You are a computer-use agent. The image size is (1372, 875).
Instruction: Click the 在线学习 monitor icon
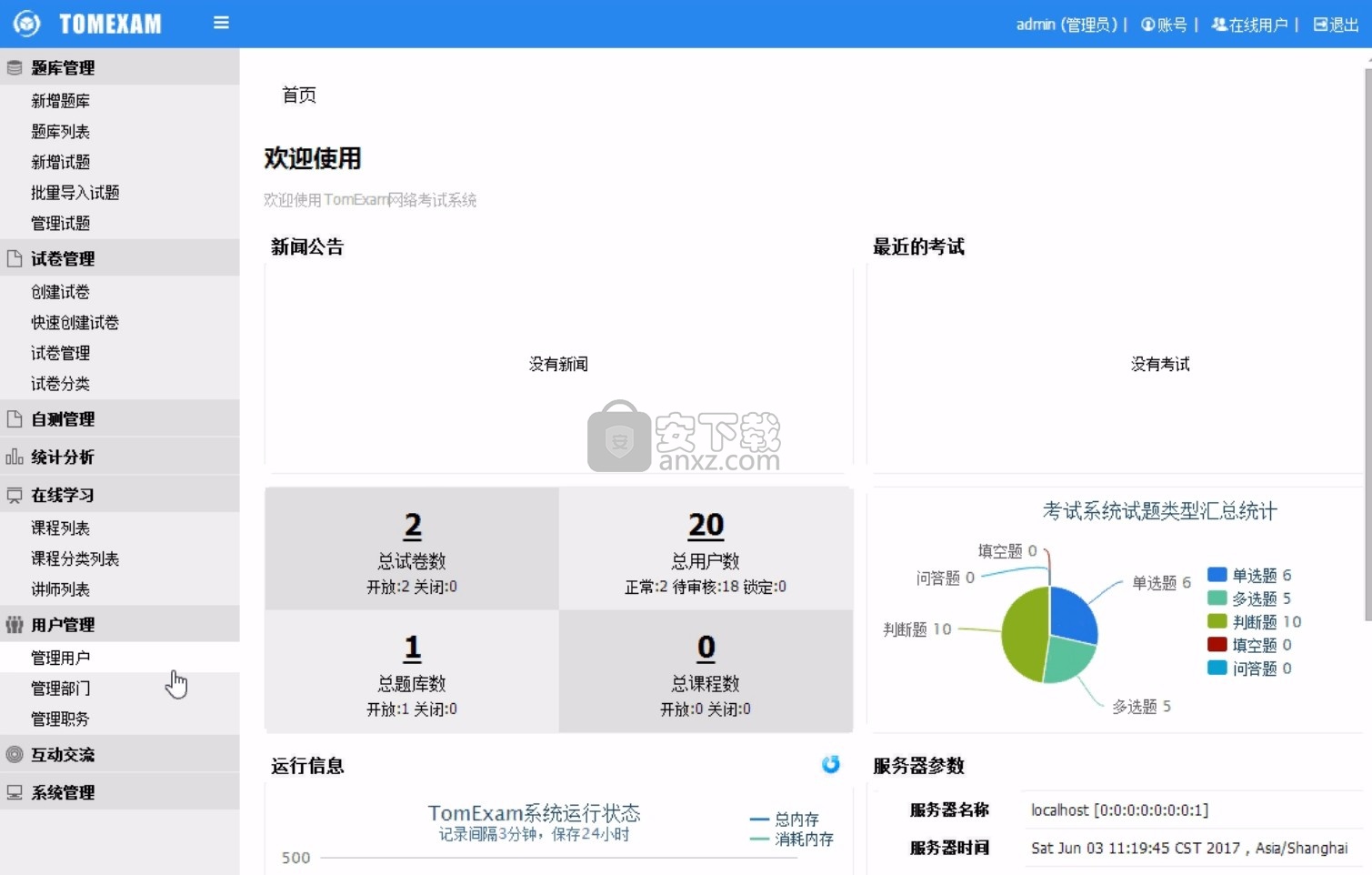click(15, 495)
